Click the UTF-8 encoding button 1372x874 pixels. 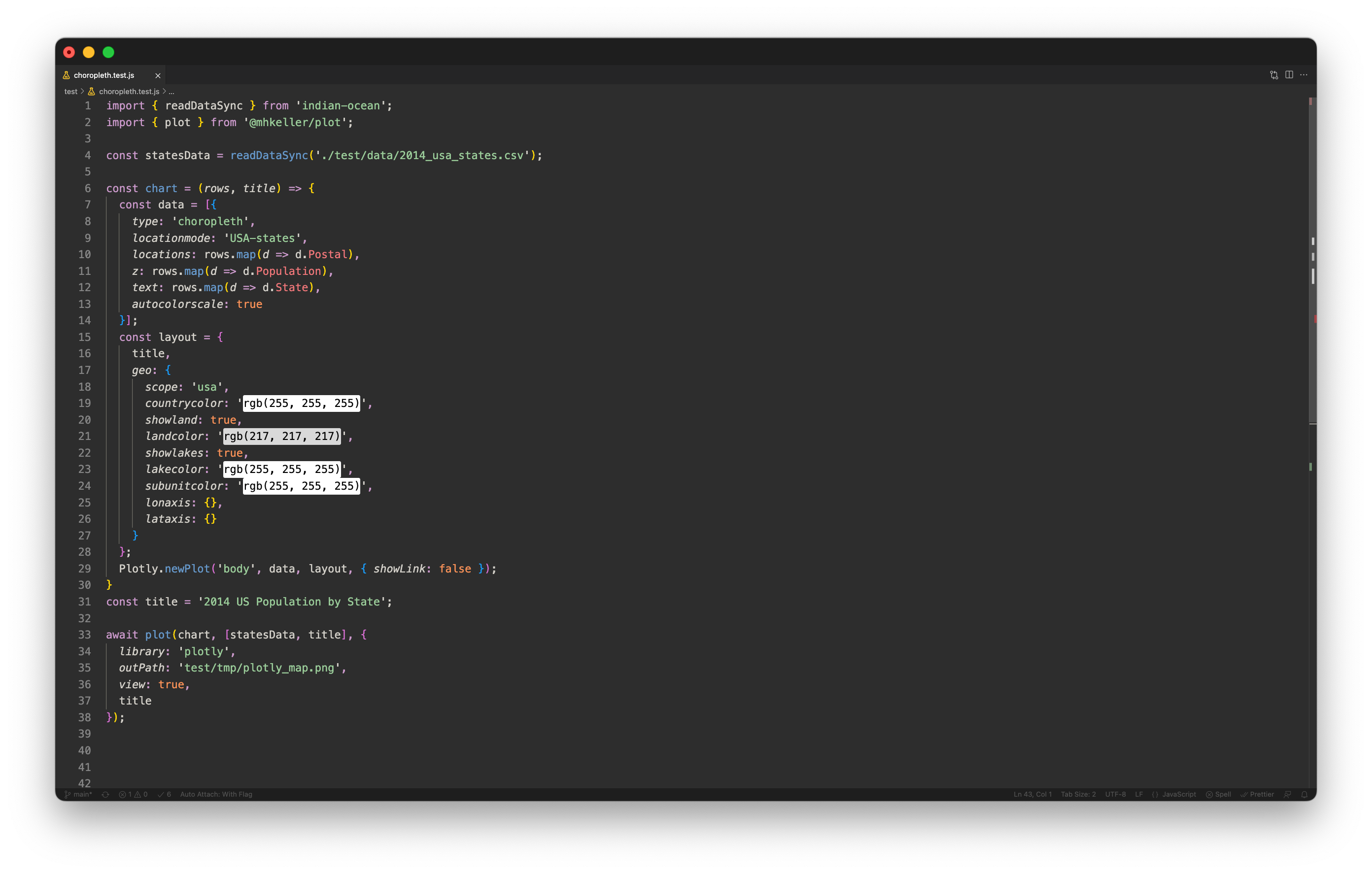[x=1115, y=794]
